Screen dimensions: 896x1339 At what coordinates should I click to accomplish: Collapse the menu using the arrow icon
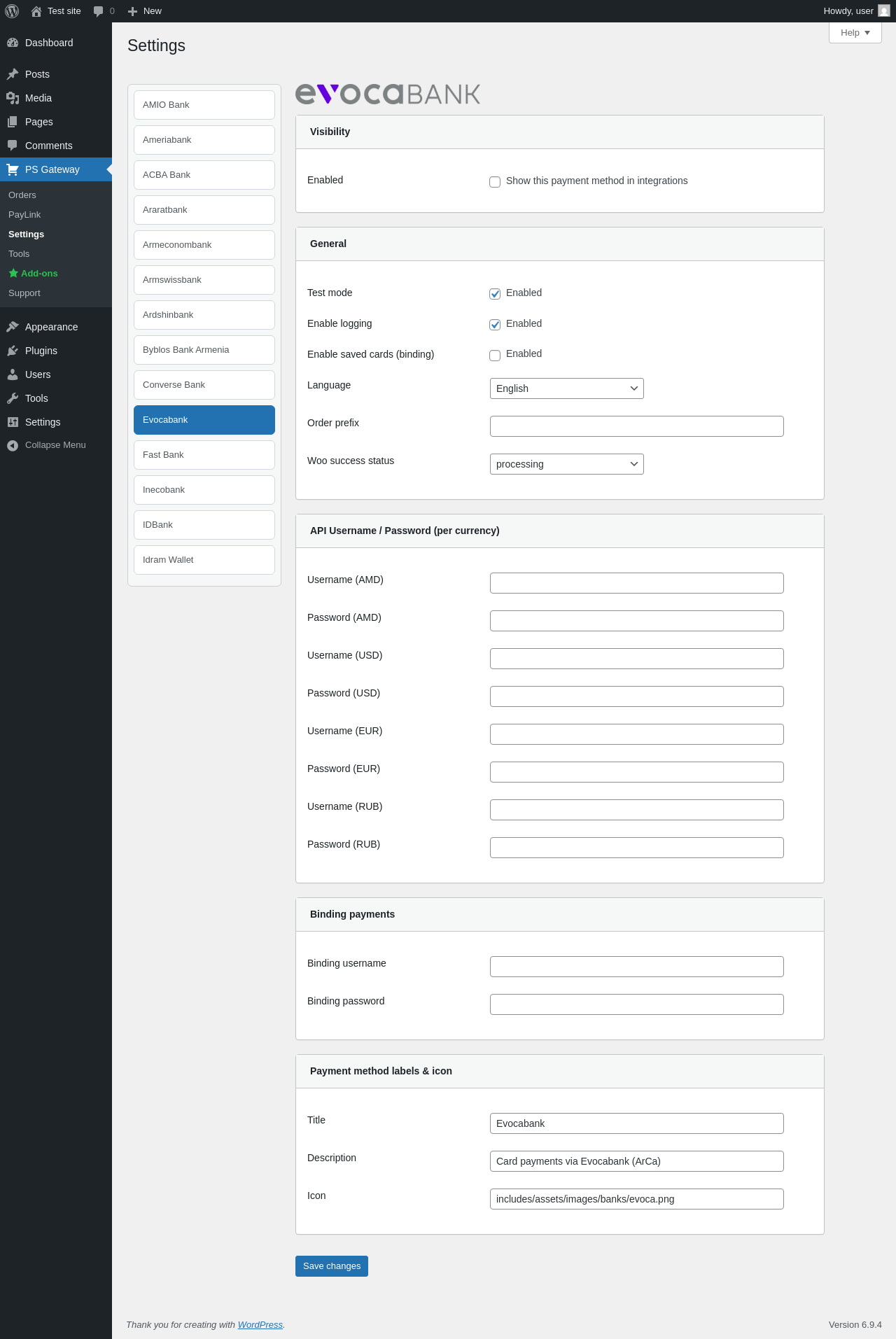pyautogui.click(x=13, y=445)
